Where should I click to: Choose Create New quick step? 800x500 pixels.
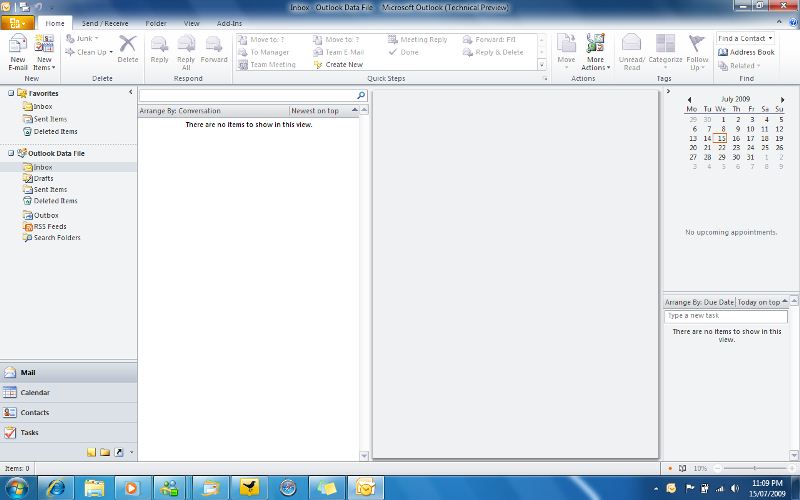tap(338, 65)
